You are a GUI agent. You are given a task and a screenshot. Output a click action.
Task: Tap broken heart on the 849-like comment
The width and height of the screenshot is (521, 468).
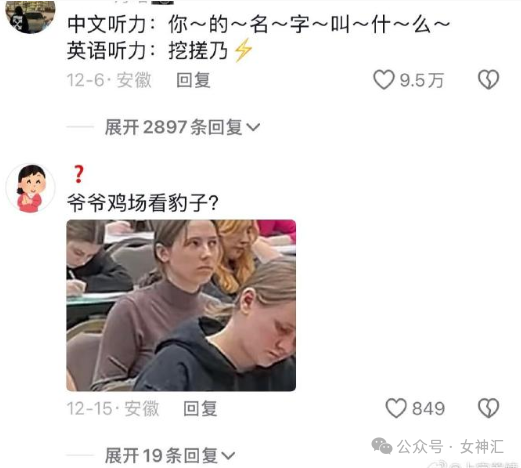point(488,408)
